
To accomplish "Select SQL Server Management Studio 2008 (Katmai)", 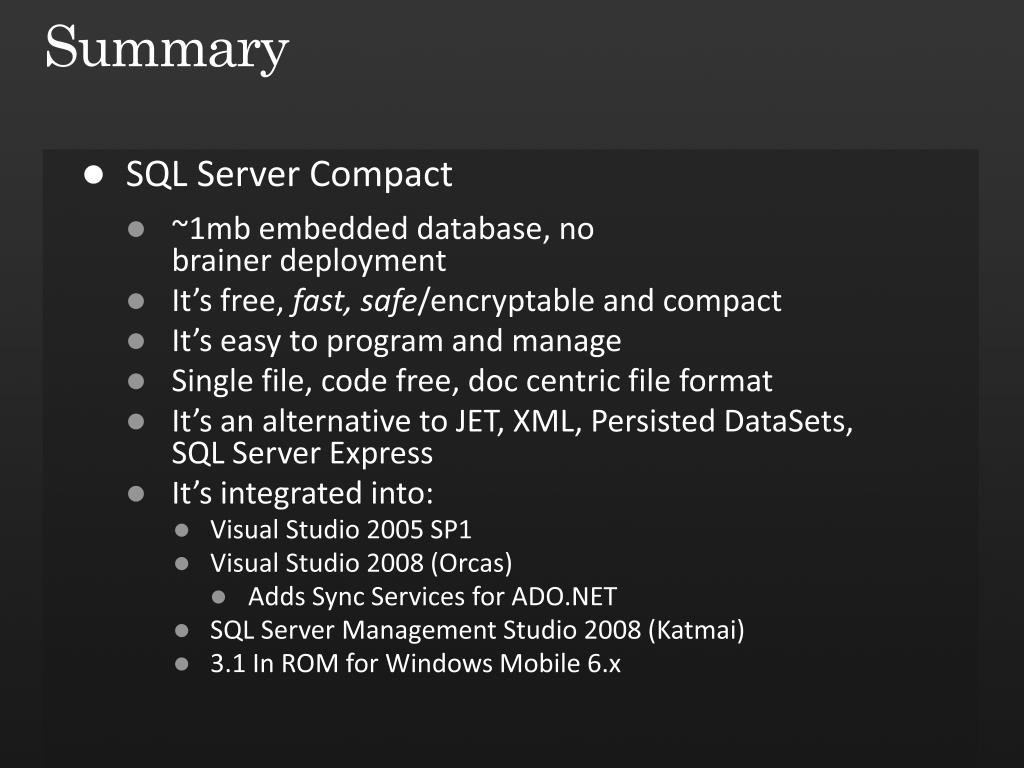I will point(477,630).
